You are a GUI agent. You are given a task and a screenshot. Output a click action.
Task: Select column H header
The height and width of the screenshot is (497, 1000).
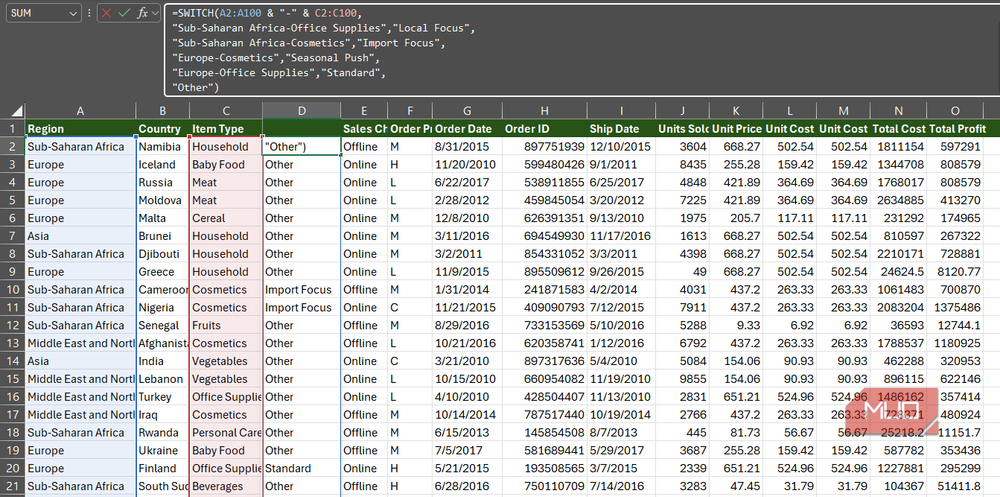pos(544,111)
